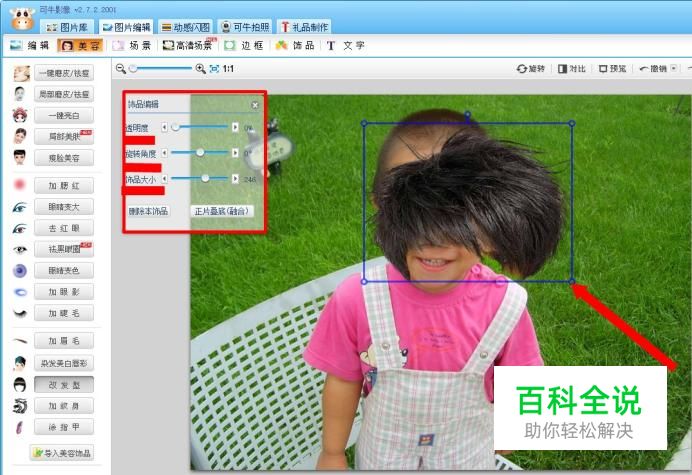Close the 饰品编辑 panel
Screen dimensions: 692x475
pos(255,105)
